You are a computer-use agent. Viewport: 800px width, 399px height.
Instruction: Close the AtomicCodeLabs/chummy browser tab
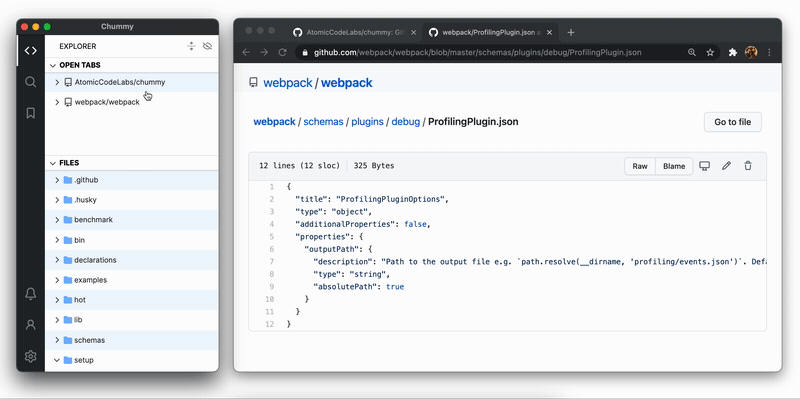(413, 32)
